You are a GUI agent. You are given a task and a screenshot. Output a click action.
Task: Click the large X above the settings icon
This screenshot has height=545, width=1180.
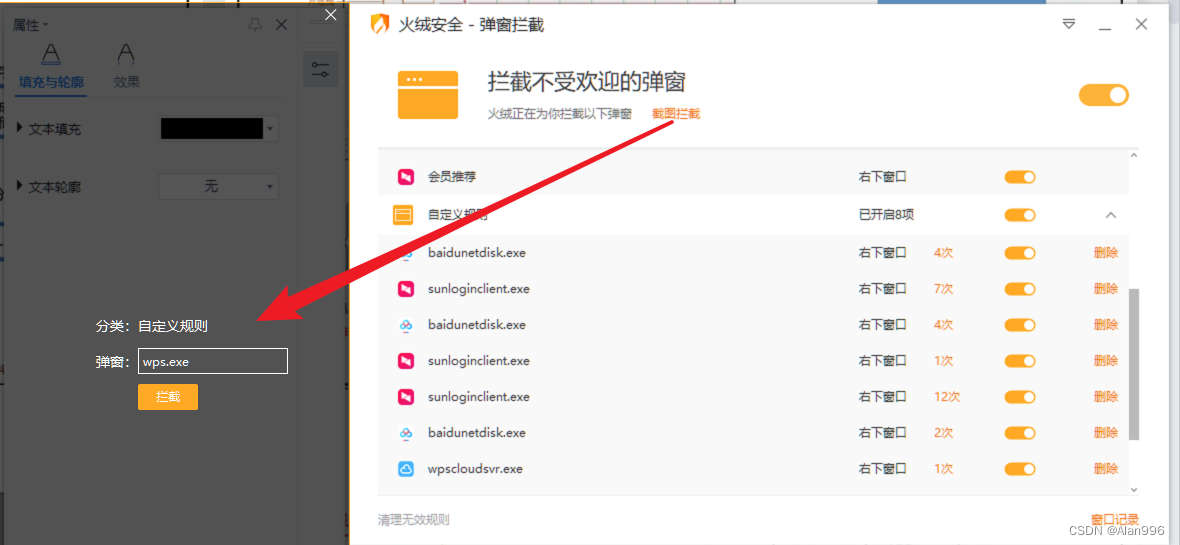point(330,14)
